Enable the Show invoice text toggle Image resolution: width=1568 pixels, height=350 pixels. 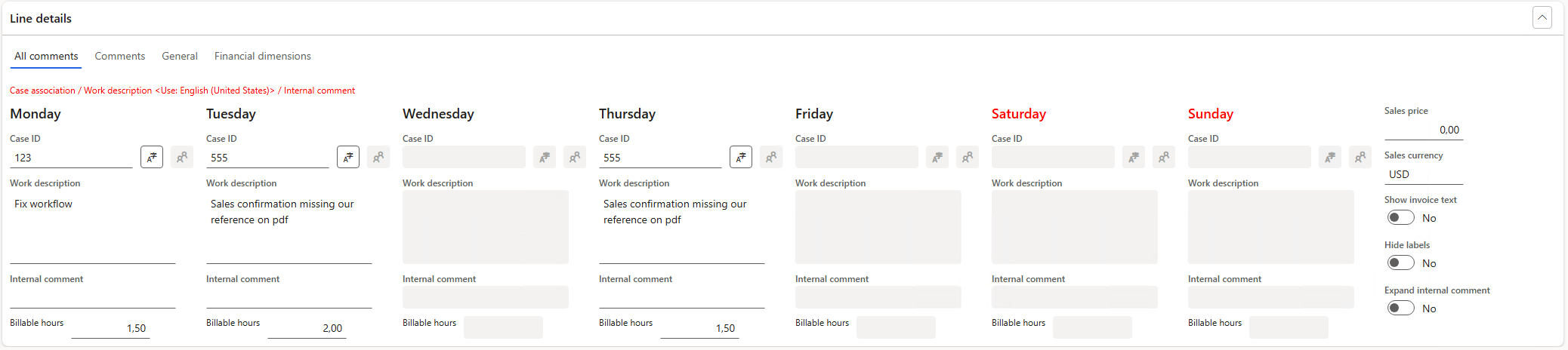pyautogui.click(x=1400, y=218)
